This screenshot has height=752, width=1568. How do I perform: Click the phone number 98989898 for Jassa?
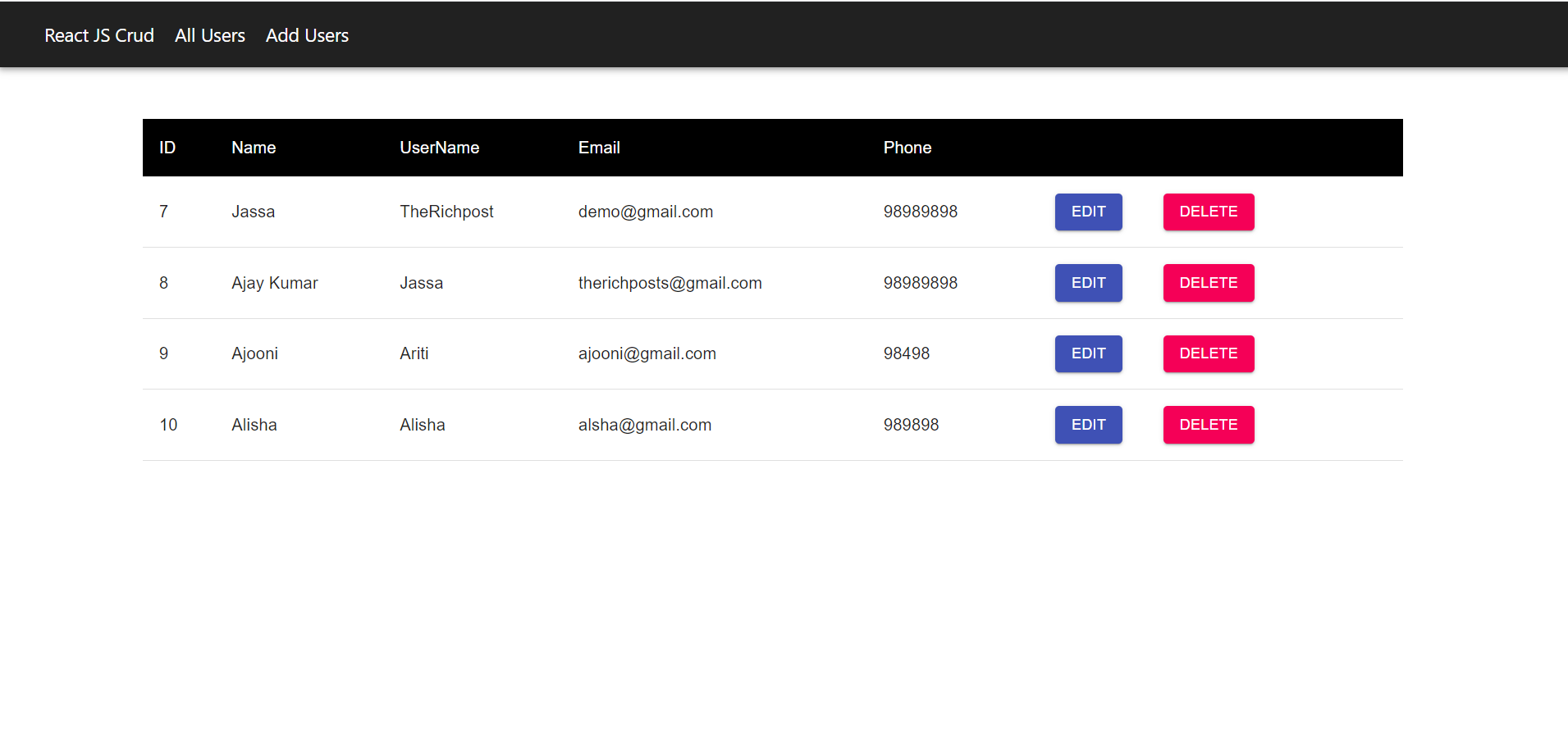pos(920,212)
